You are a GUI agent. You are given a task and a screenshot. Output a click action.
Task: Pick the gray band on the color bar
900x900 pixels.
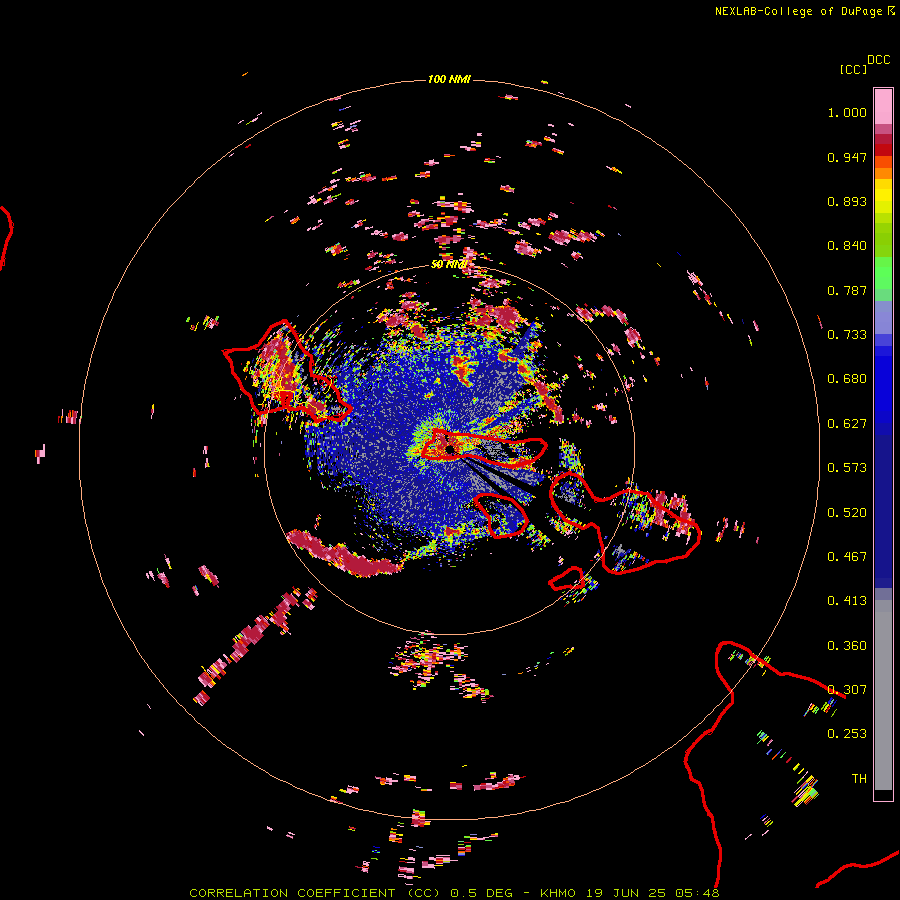click(x=883, y=695)
